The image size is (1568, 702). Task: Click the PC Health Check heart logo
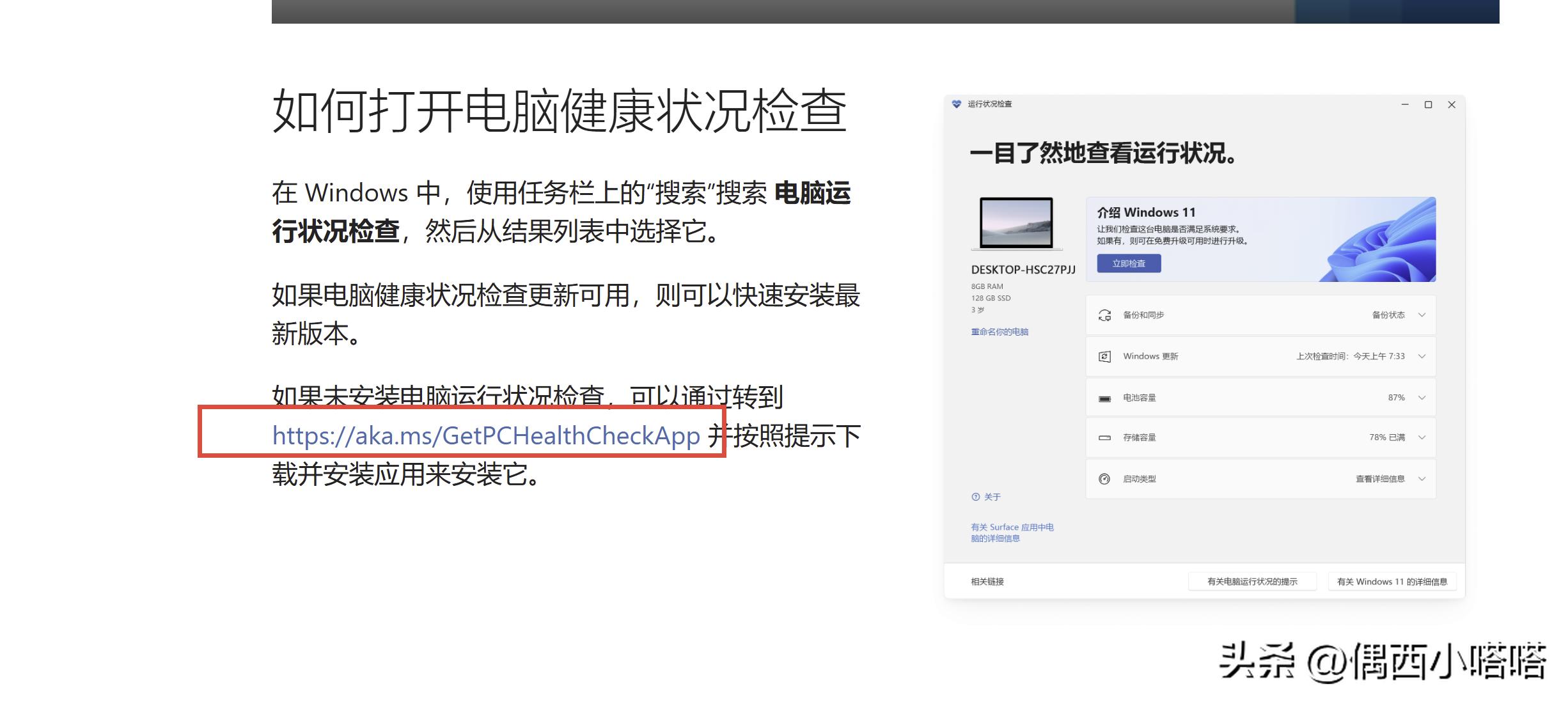coord(957,104)
